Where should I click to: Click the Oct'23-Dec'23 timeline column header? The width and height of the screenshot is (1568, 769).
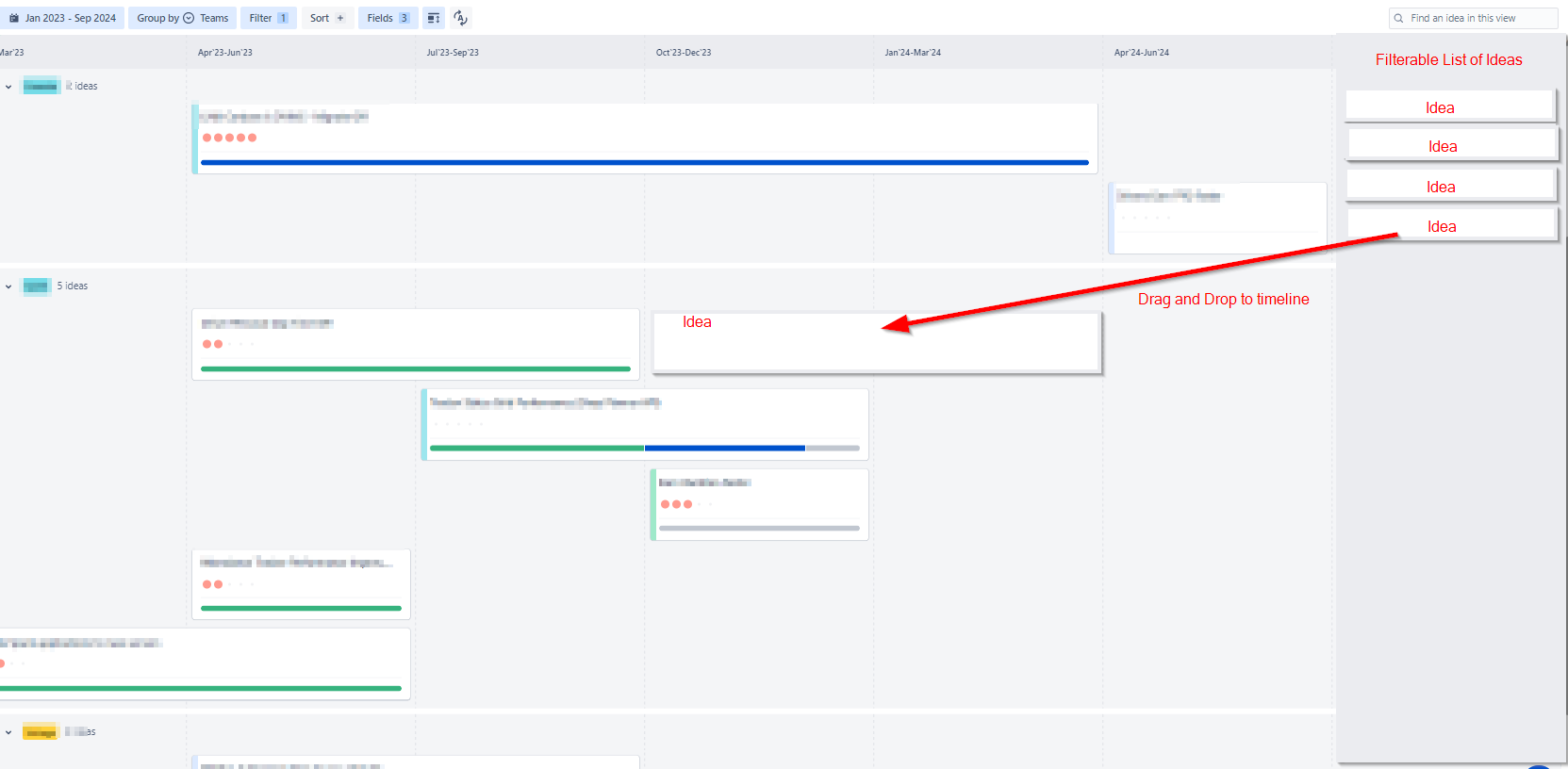click(684, 53)
